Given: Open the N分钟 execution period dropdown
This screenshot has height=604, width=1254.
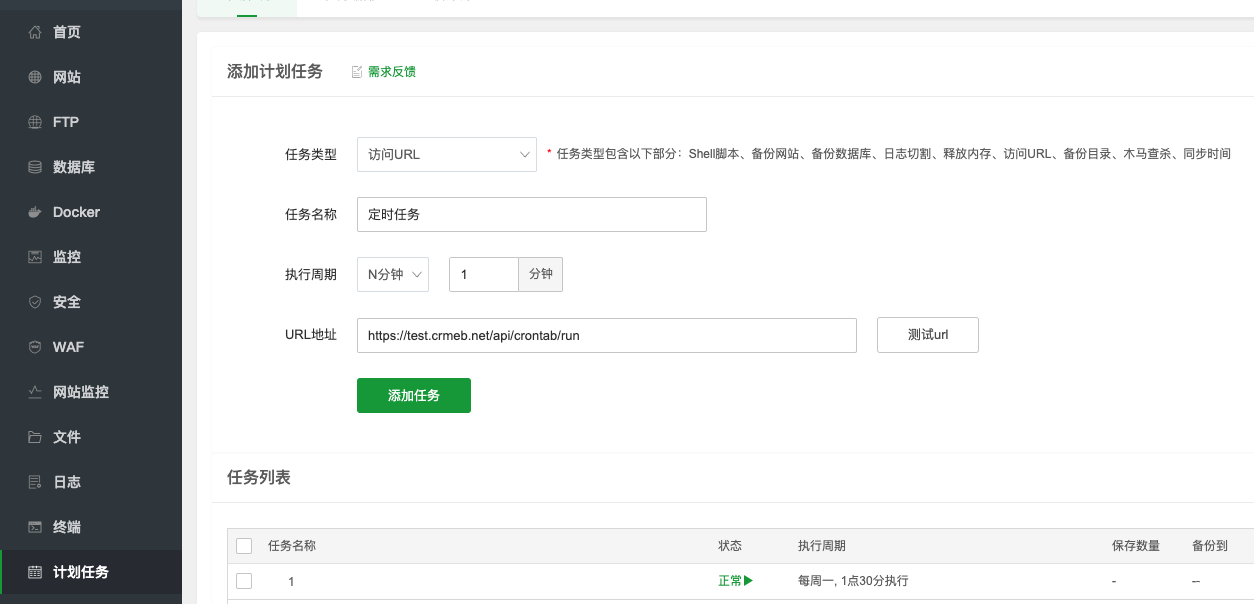Looking at the screenshot, I should click(x=392, y=275).
